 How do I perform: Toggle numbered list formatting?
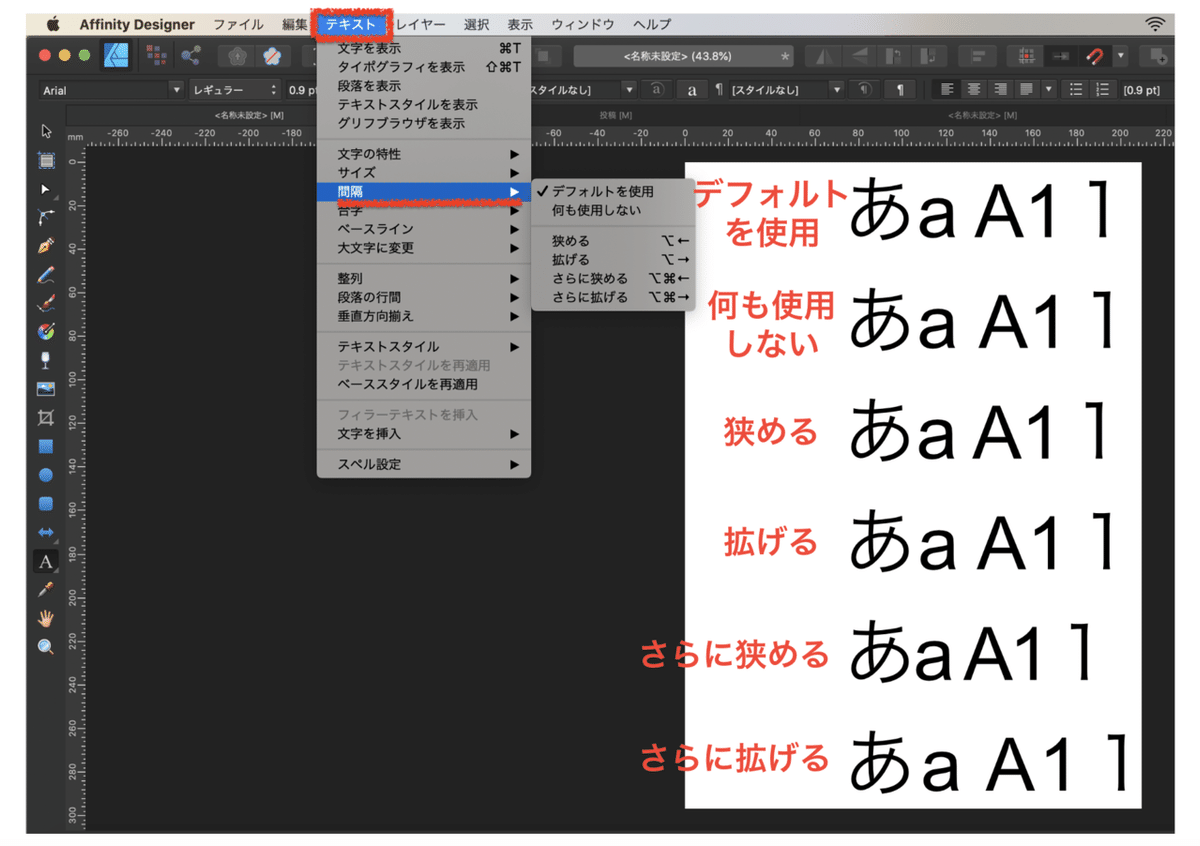[1104, 90]
